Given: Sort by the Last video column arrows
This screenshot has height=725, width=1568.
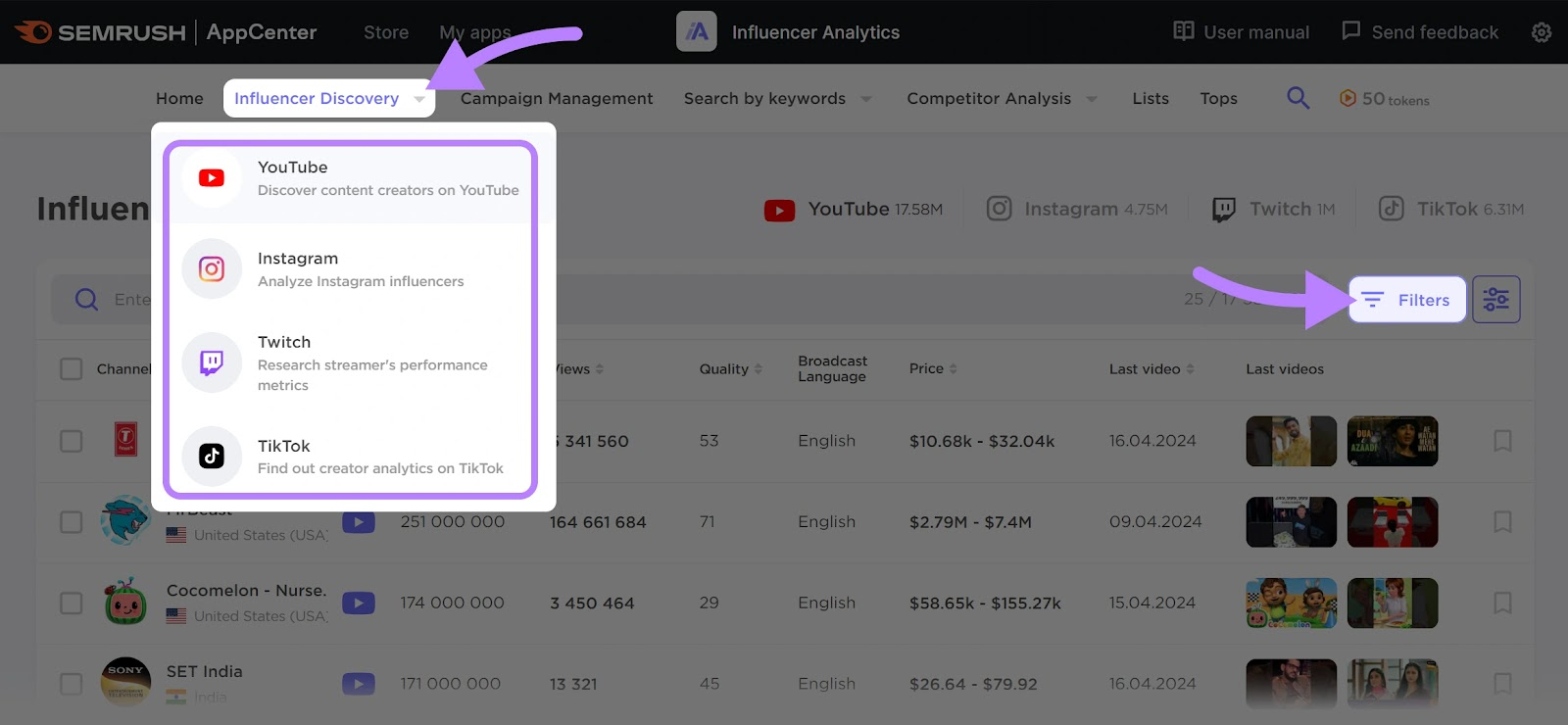Looking at the screenshot, I should 1190,369.
